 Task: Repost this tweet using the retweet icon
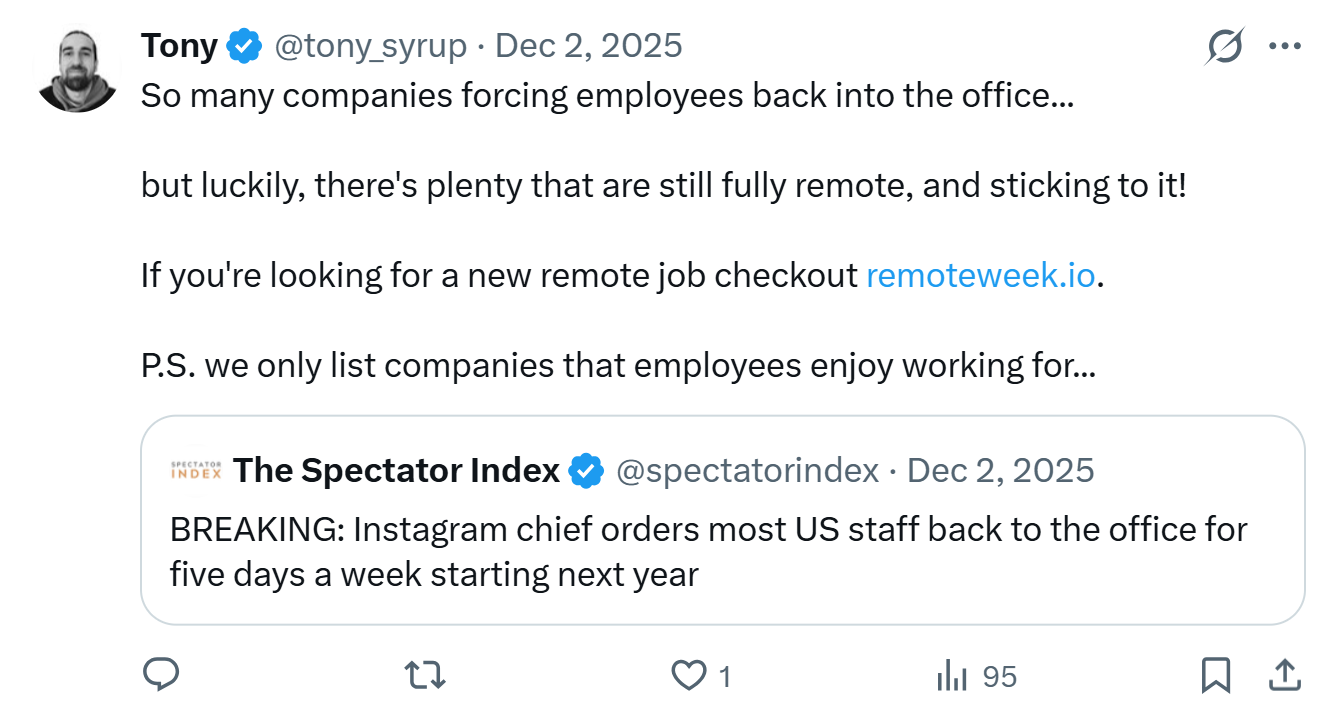point(425,677)
